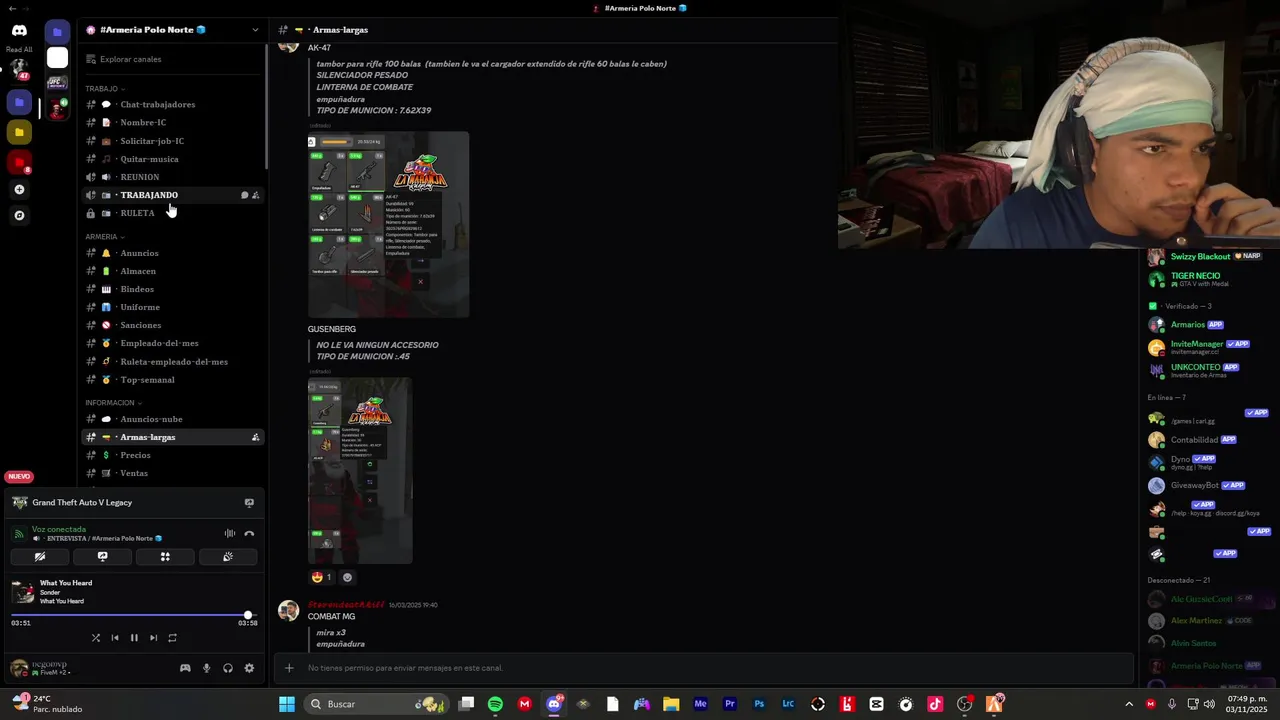Open the Ruleta-empleado-del-mes channel

(x=172, y=362)
